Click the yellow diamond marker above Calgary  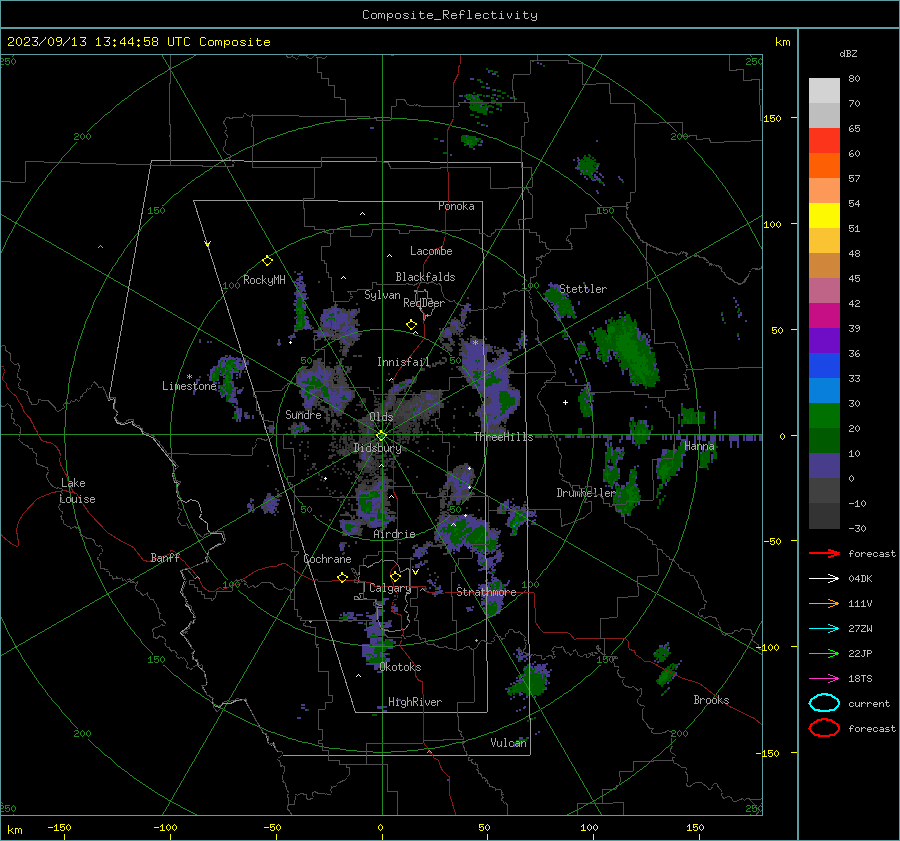[395, 576]
